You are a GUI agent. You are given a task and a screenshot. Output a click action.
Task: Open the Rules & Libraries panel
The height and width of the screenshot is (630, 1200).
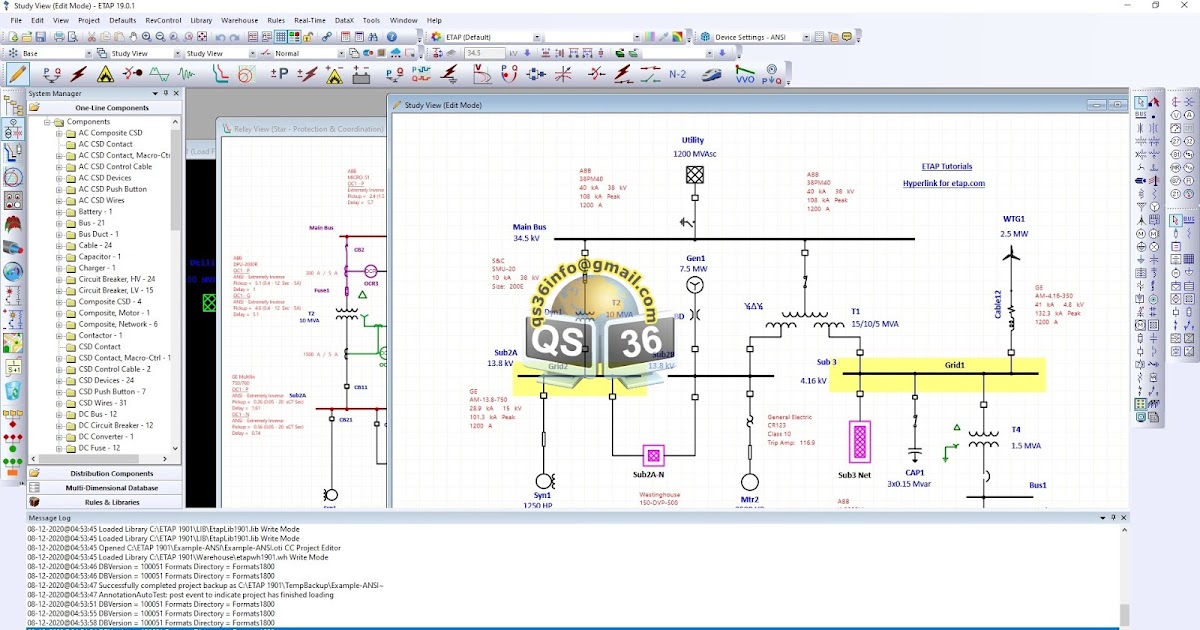(105, 501)
